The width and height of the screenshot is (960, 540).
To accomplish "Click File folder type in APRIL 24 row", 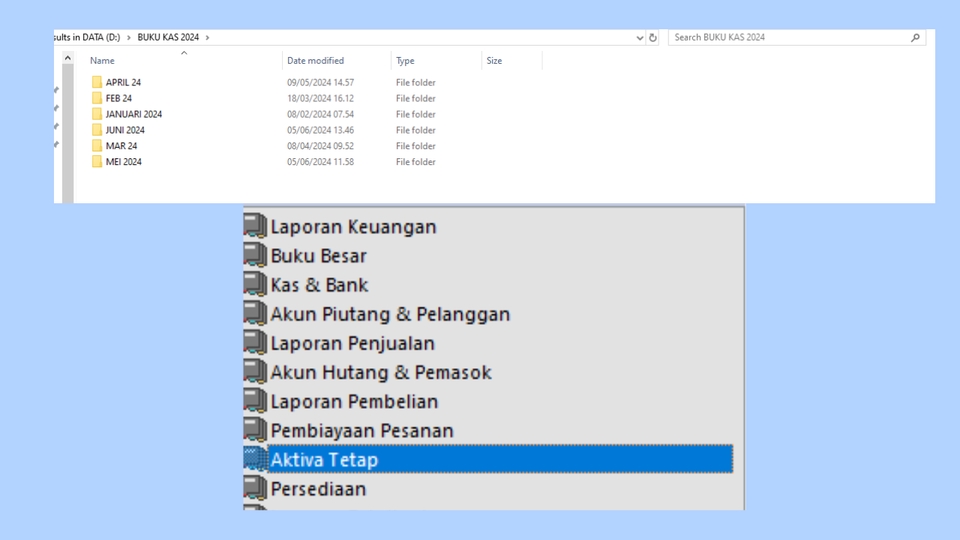I will pos(416,82).
